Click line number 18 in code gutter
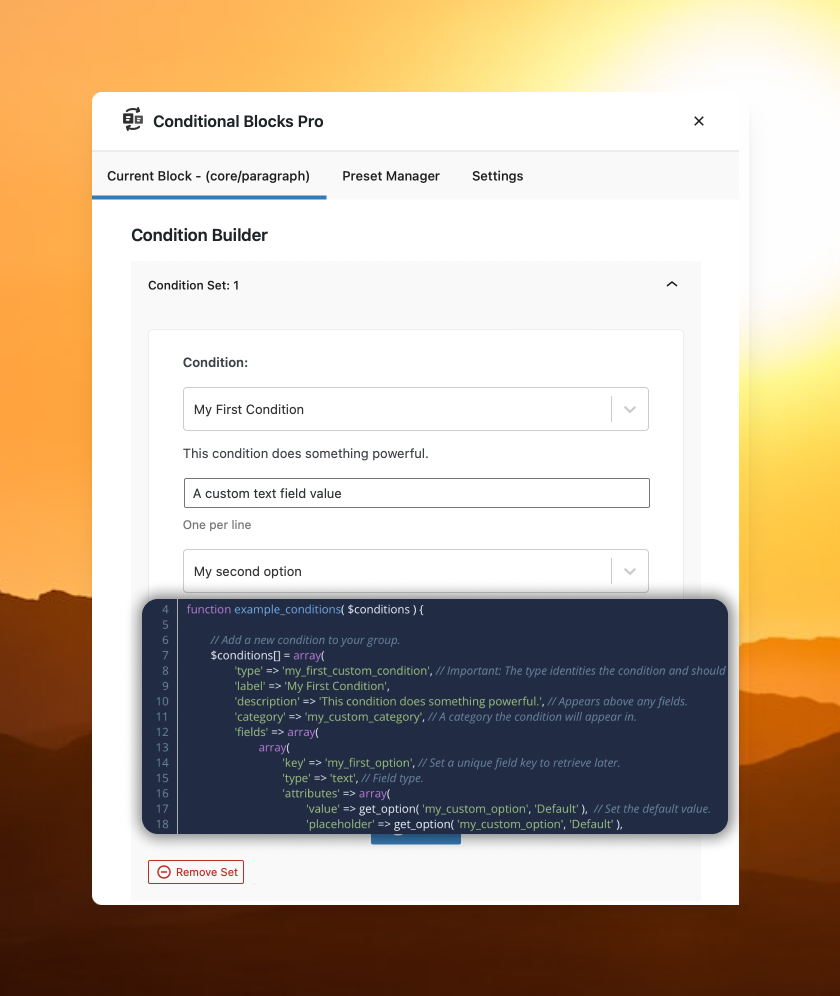This screenshot has width=840, height=996. [x=163, y=824]
